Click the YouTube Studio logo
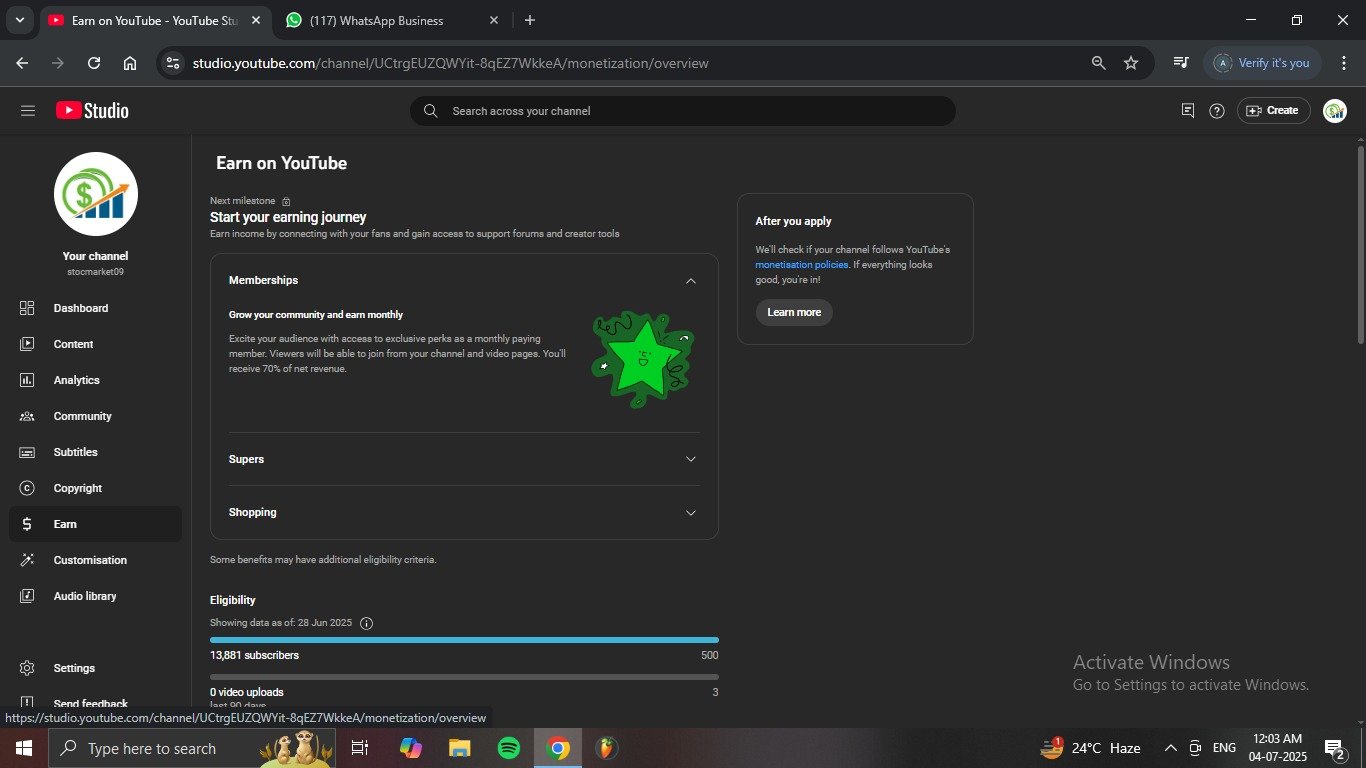This screenshot has height=768, width=1366. (92, 111)
